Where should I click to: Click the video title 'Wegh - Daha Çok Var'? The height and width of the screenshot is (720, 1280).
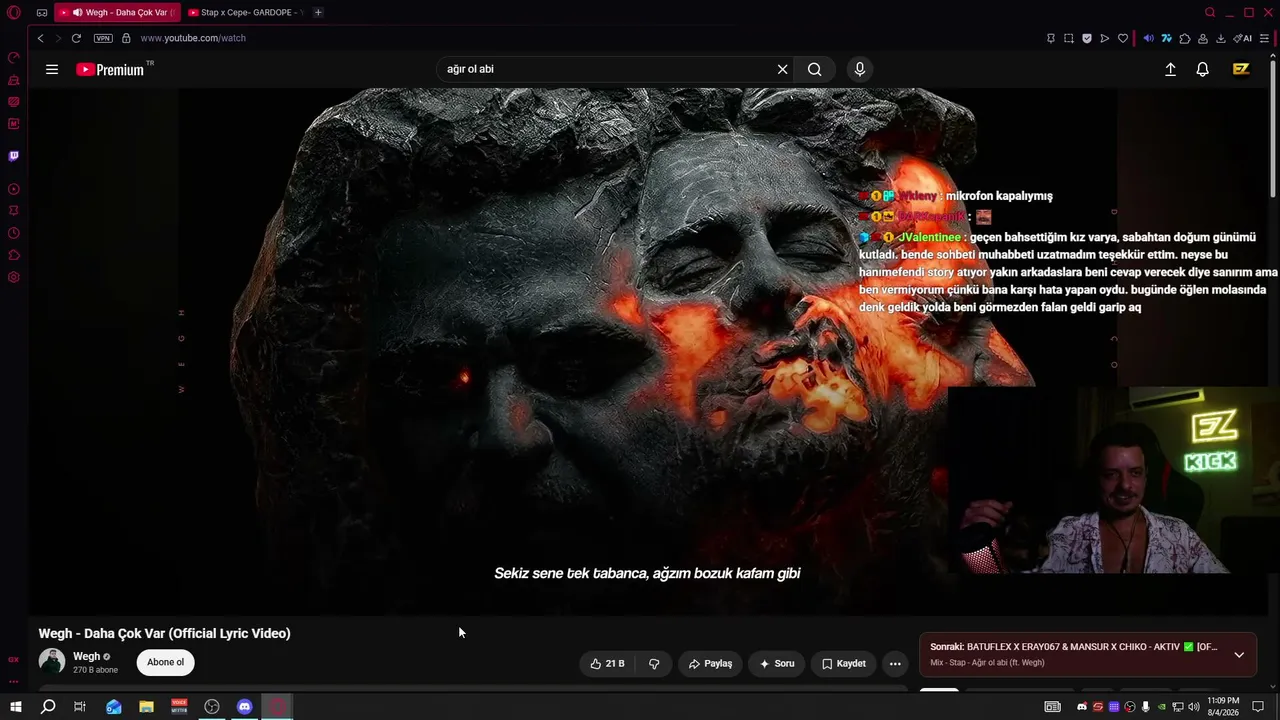pos(165,633)
